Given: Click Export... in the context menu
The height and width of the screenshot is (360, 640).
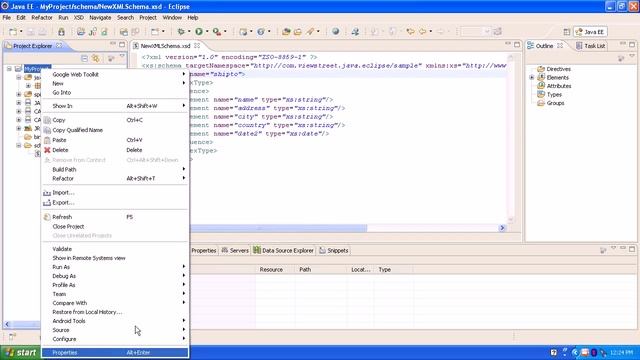Looking at the screenshot, I should (115, 202).
